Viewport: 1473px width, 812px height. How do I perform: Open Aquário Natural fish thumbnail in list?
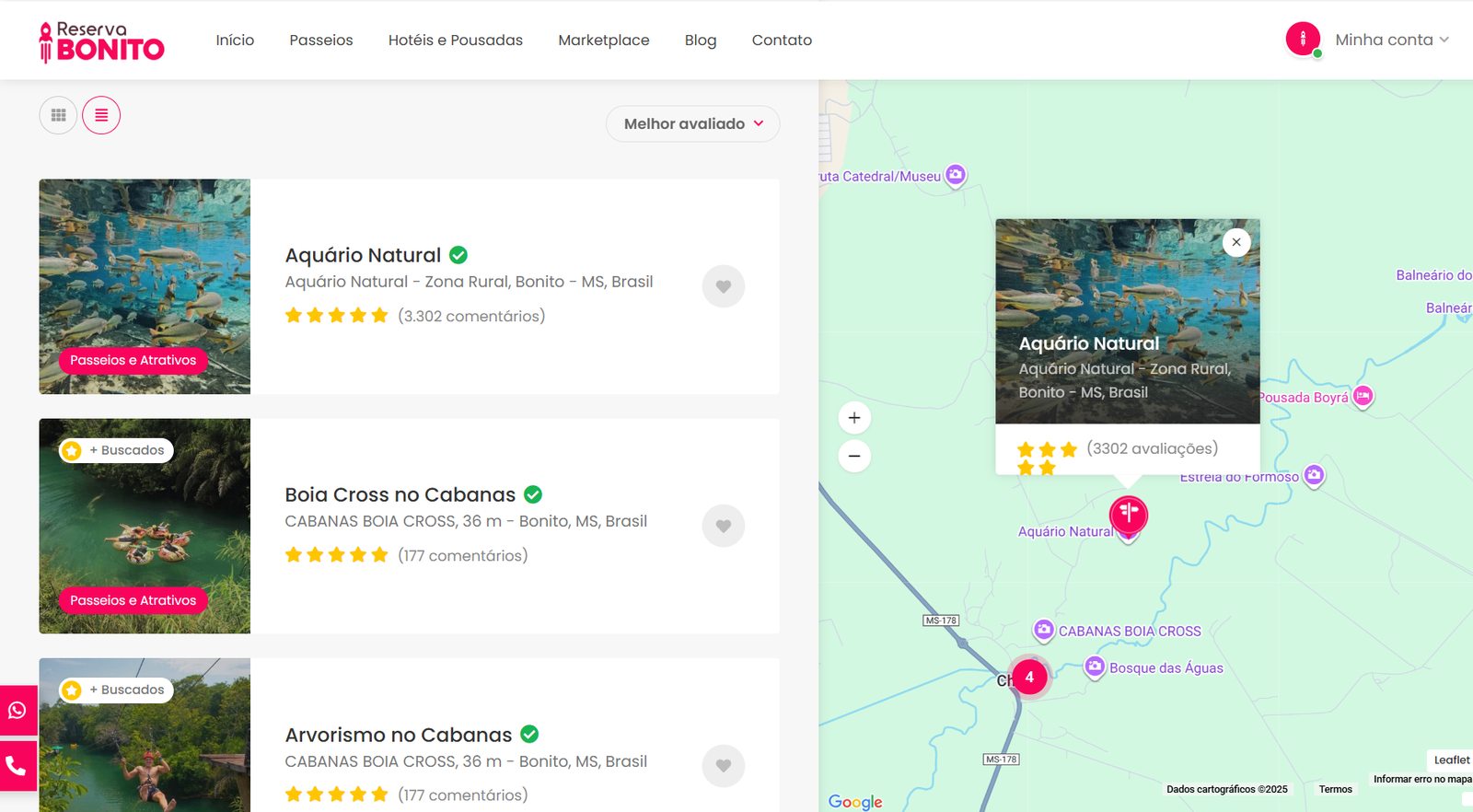145,286
